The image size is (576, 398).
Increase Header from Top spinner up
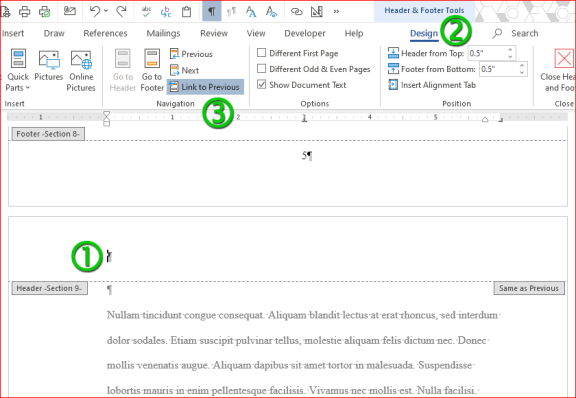click(x=510, y=50)
